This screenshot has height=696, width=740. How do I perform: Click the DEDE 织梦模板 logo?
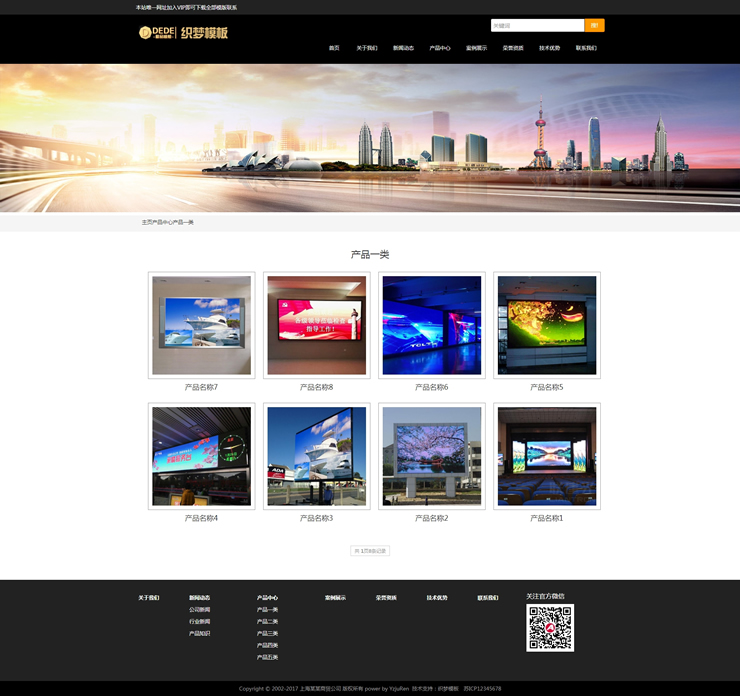(184, 32)
